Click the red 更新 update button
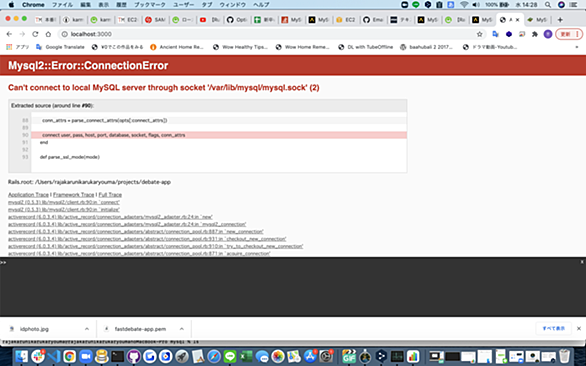This screenshot has height=366, width=586. pyautogui.click(x=568, y=34)
